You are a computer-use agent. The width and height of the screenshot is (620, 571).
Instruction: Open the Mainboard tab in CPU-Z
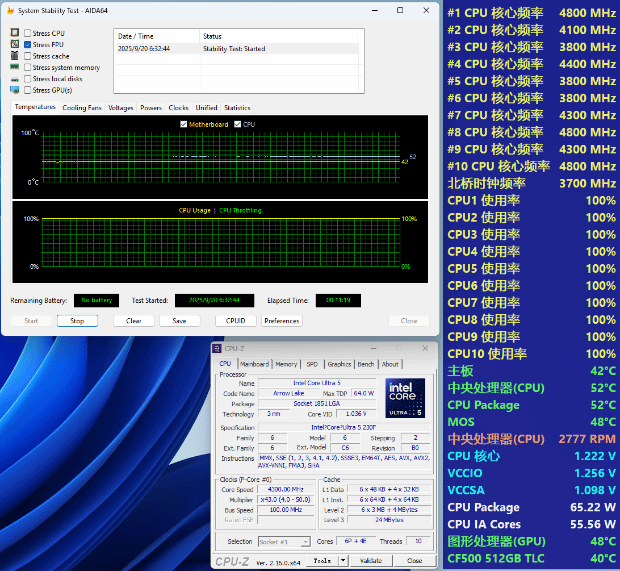254,364
